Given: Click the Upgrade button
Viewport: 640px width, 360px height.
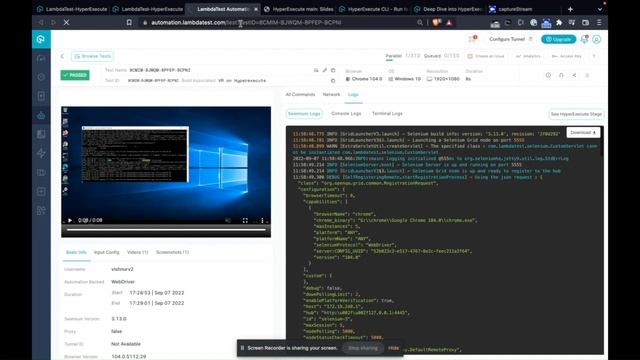Looking at the screenshot, I should (x=558, y=39).
